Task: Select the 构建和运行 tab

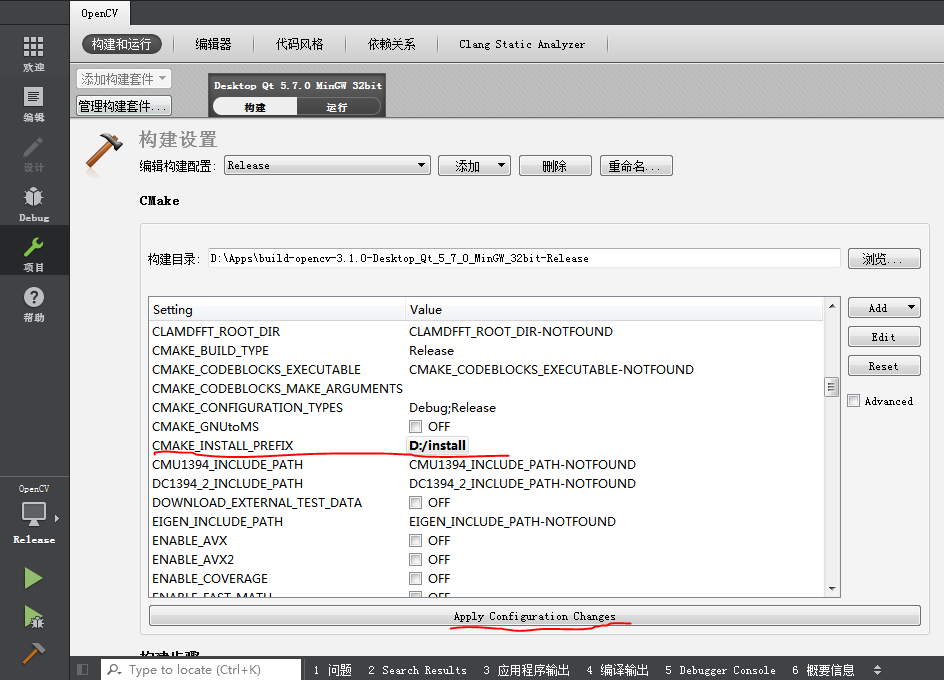Action: (x=122, y=44)
